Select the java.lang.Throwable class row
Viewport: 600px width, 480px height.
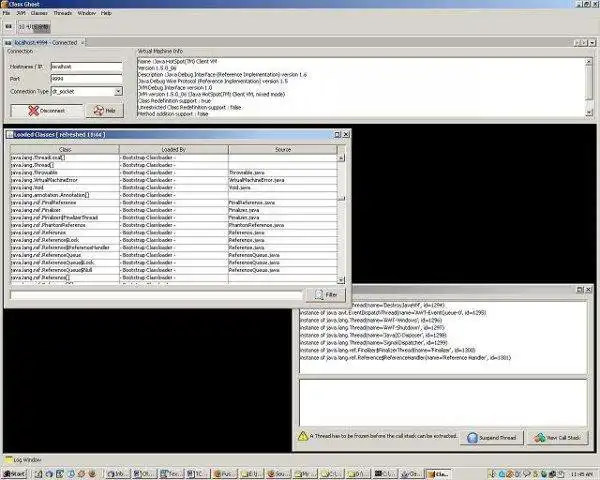[174, 173]
